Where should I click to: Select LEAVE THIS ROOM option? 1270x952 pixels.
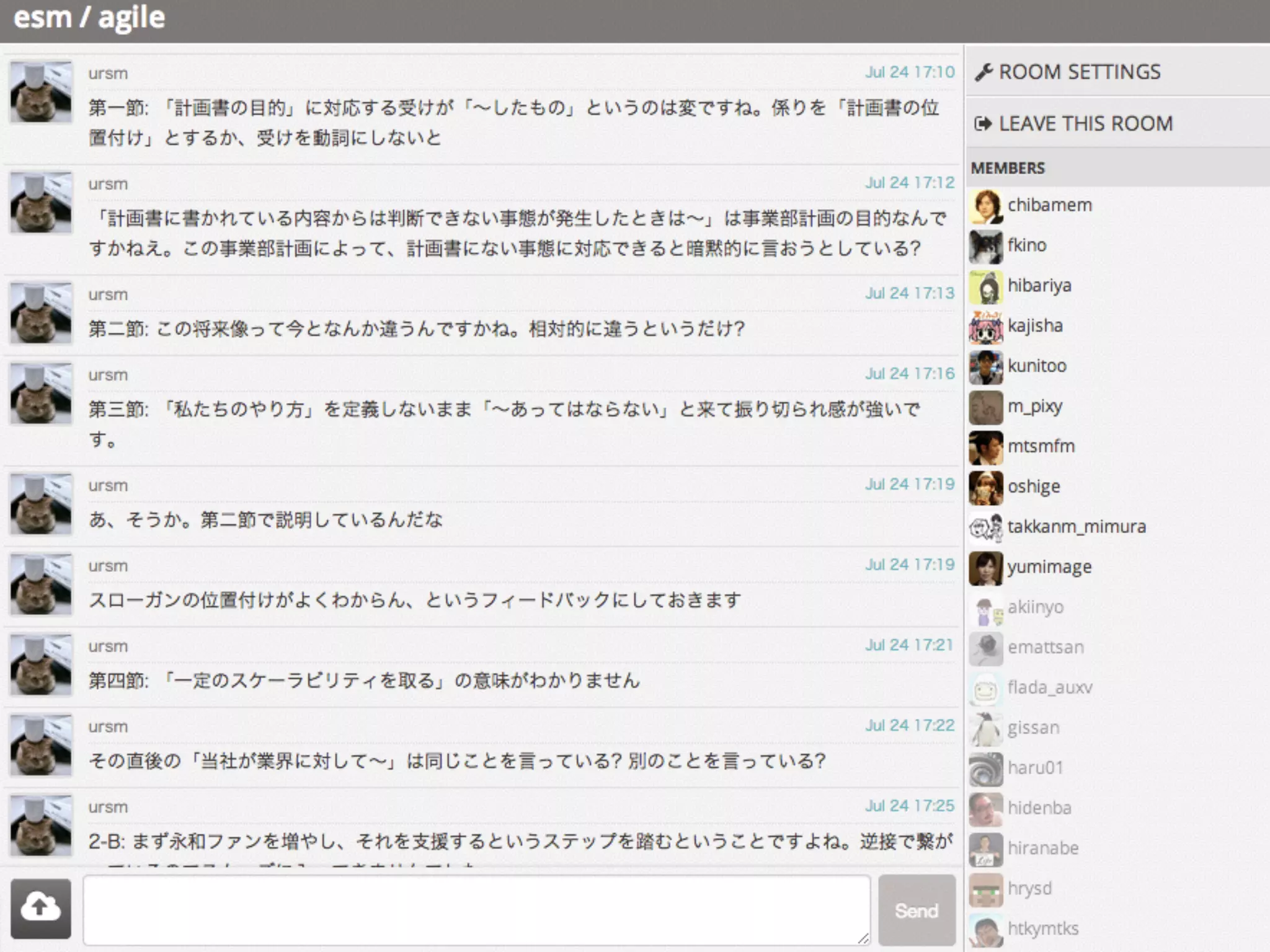1085,123
